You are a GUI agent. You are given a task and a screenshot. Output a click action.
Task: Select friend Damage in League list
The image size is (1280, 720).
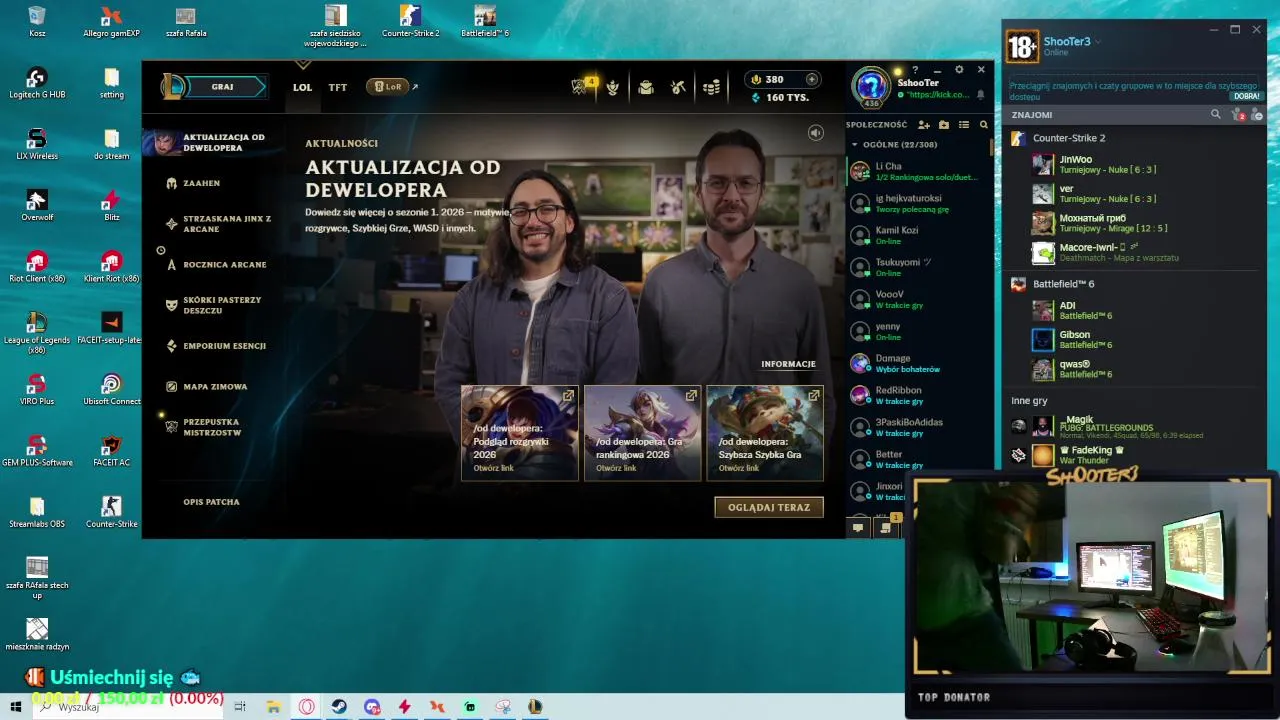pyautogui.click(x=917, y=363)
